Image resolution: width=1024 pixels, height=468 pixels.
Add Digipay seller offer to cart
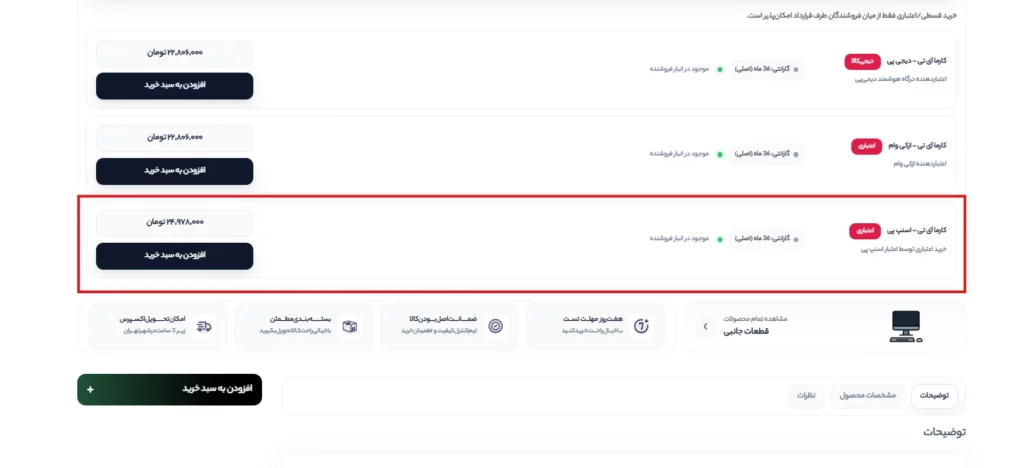tap(174, 86)
